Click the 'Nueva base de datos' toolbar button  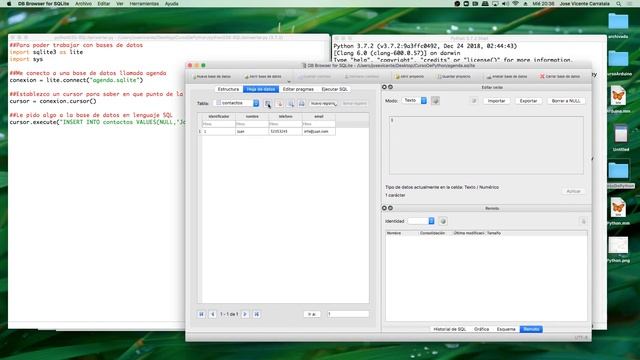[211, 76]
